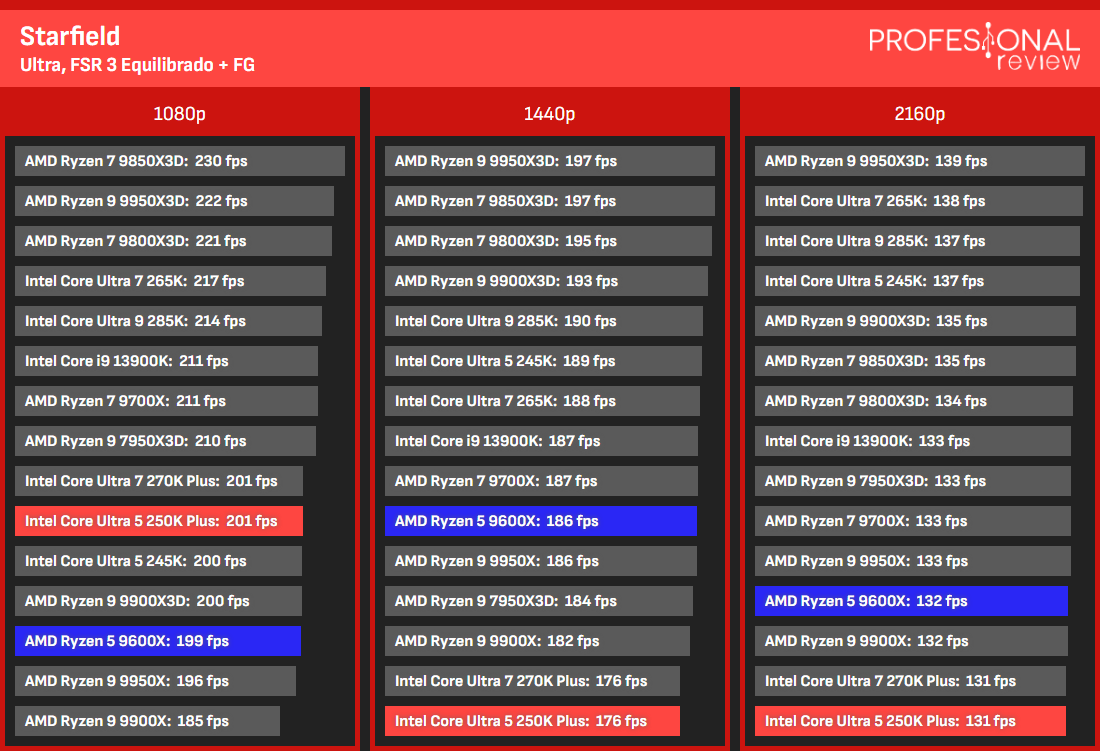1100x751 pixels.
Task: Select the AMD Ryzen 9 9900X3D 135 fps bar
Action: (x=915, y=320)
